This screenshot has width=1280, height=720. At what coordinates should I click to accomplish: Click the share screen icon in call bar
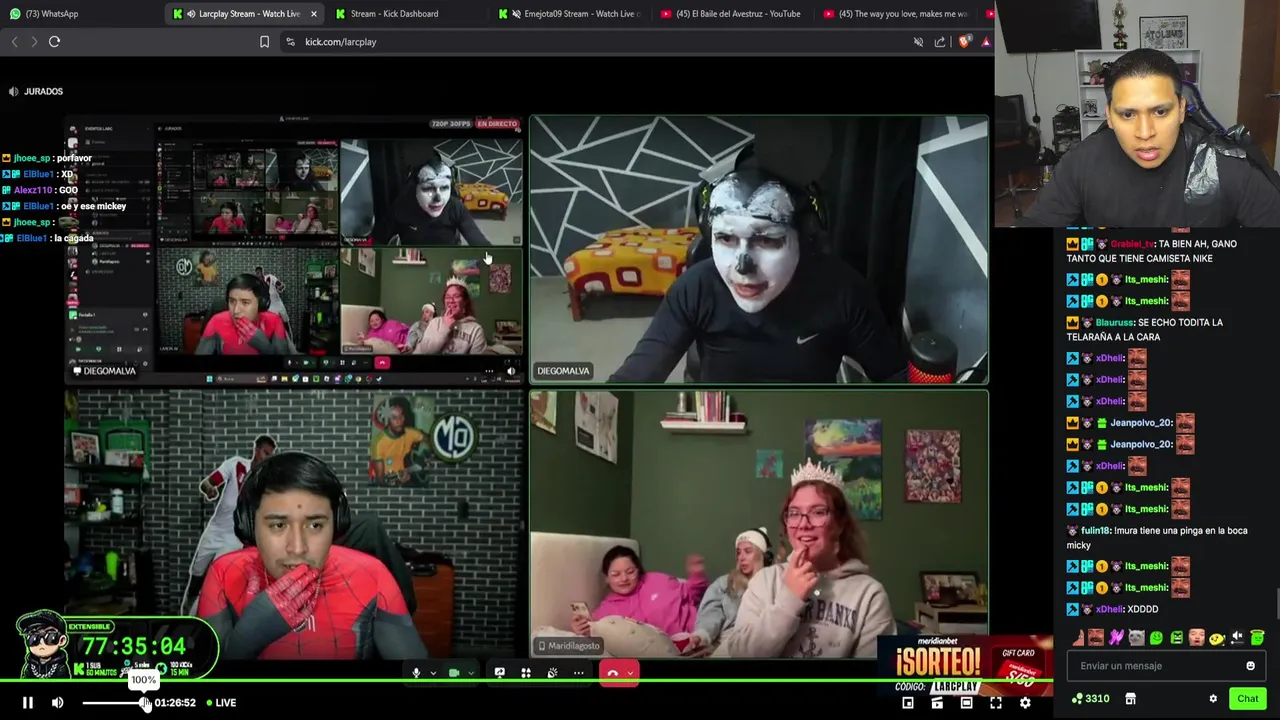[499, 673]
